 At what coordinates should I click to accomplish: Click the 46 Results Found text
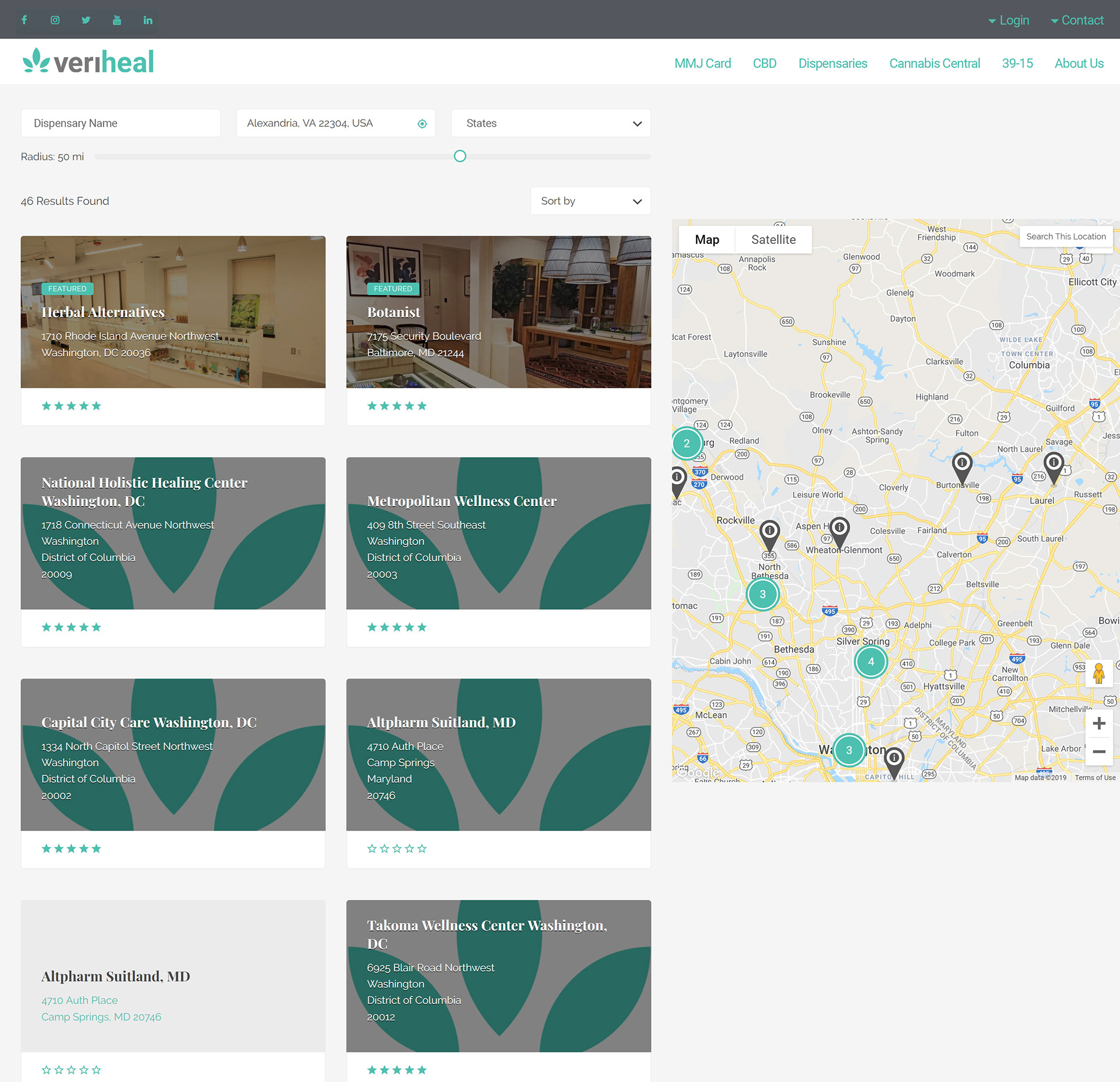(65, 201)
